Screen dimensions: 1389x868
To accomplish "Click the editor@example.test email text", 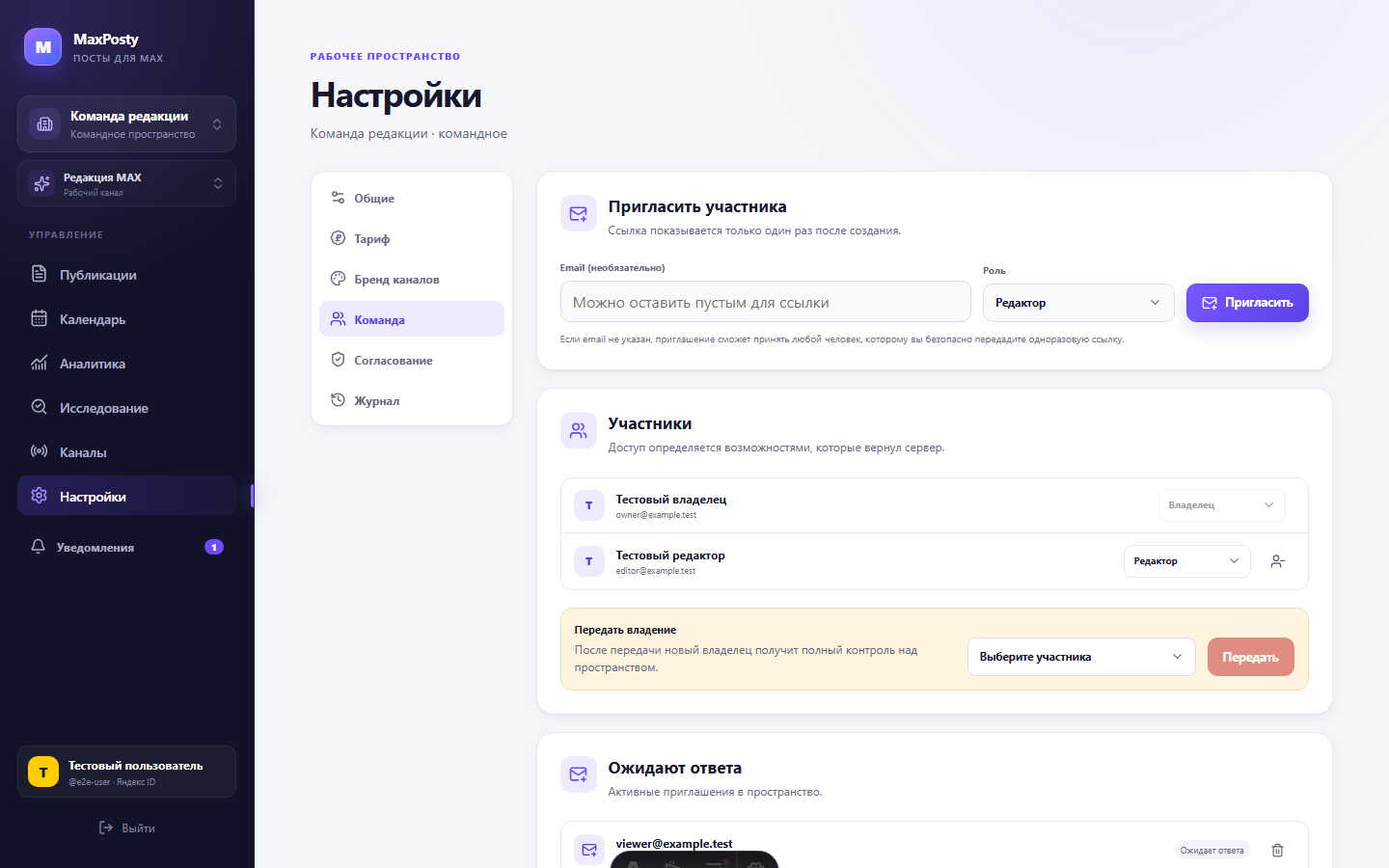I will tap(656, 571).
